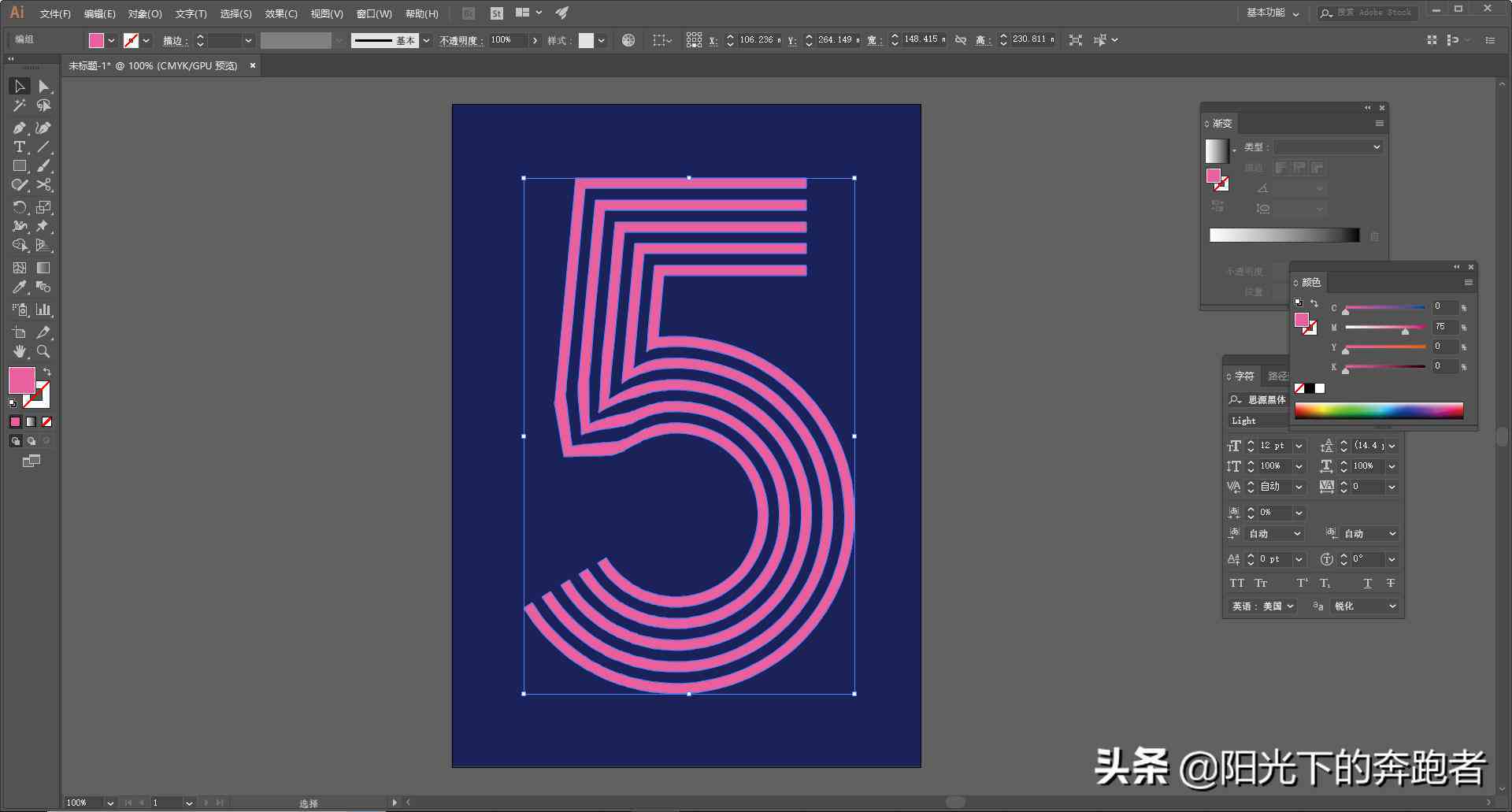
Task: Open the zoom level 100% dropdown
Action: (110, 803)
